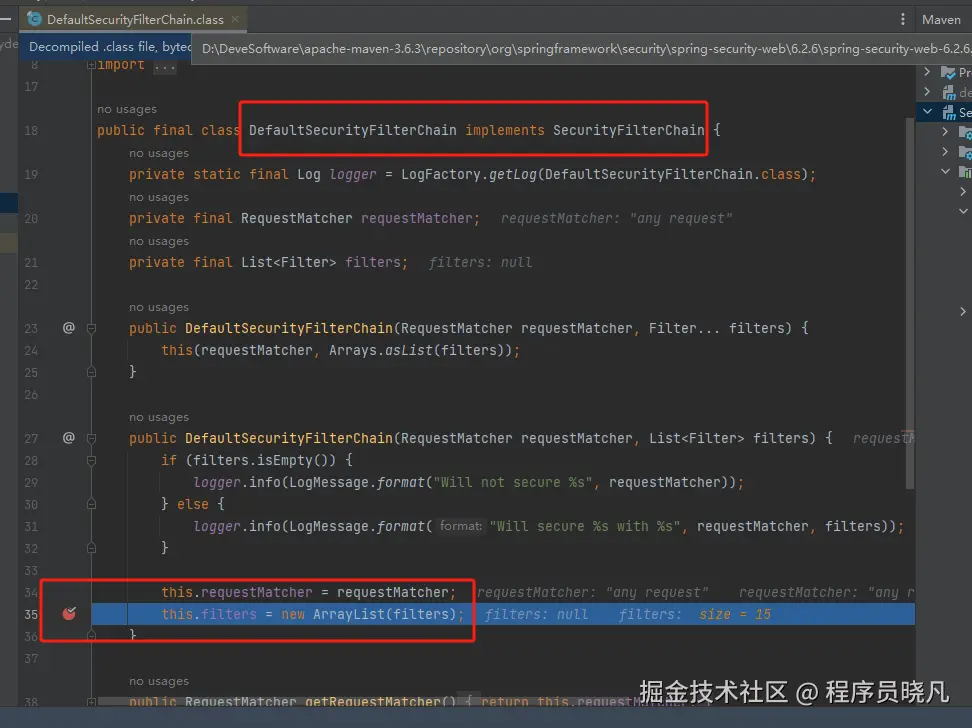
Task: Collapse the else block fold marker at line 30
Action: click(x=91, y=504)
